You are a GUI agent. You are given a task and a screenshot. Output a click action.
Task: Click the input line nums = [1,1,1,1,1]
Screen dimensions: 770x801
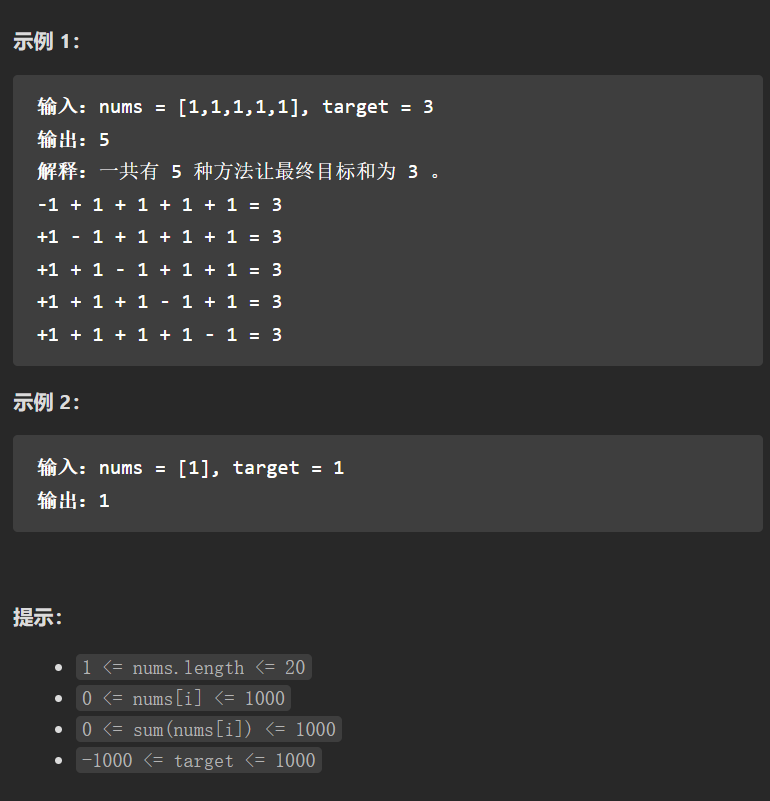pyautogui.click(x=235, y=107)
